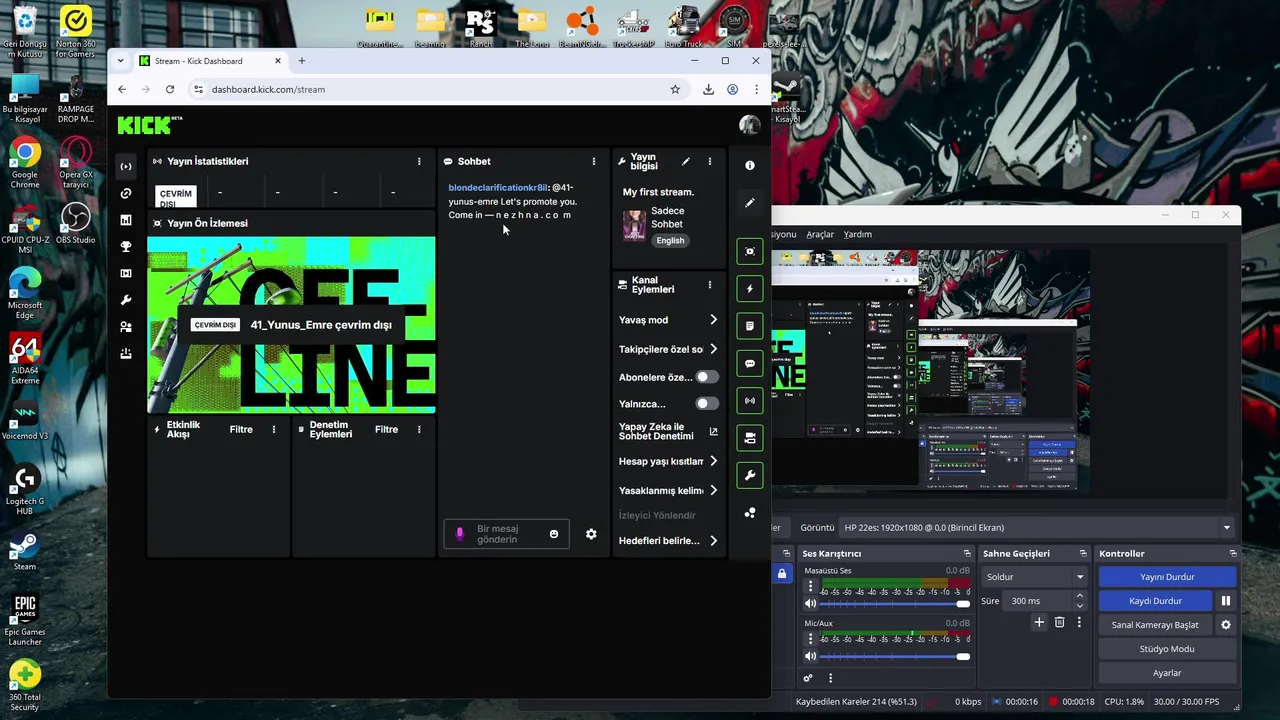Toggle the green wrench widget icon in right rail
Viewport: 1280px width, 720px height.
(x=750, y=475)
